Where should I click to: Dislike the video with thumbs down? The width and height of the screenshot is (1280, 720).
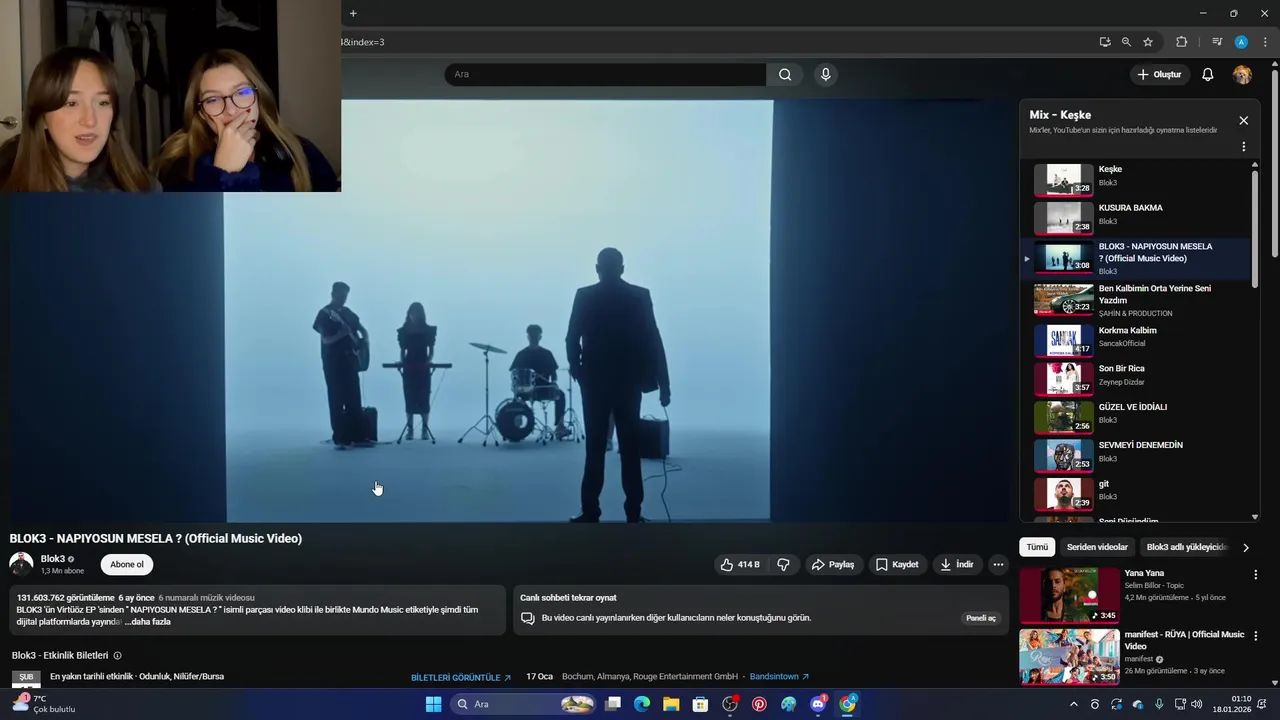784,565
